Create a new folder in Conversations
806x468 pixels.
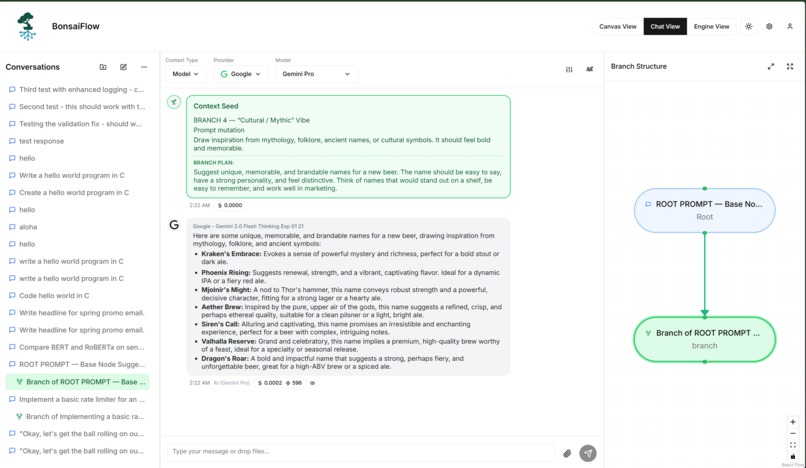[x=103, y=67]
